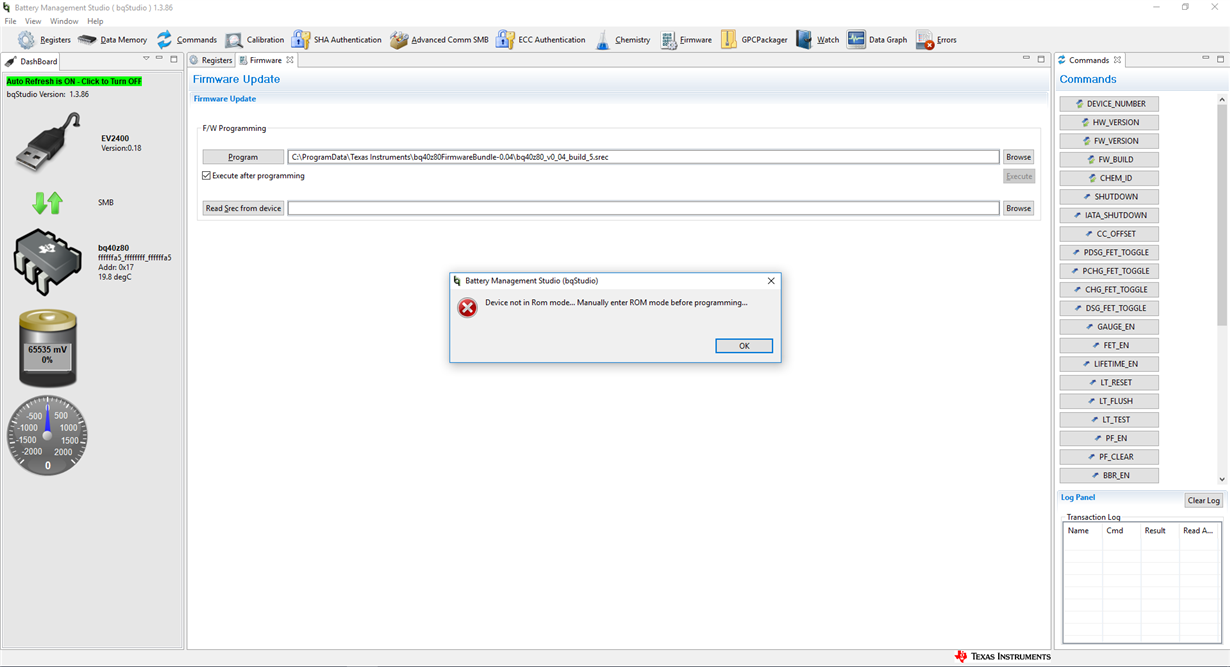Click the Result column header
1230x667 pixels.
click(x=1158, y=531)
